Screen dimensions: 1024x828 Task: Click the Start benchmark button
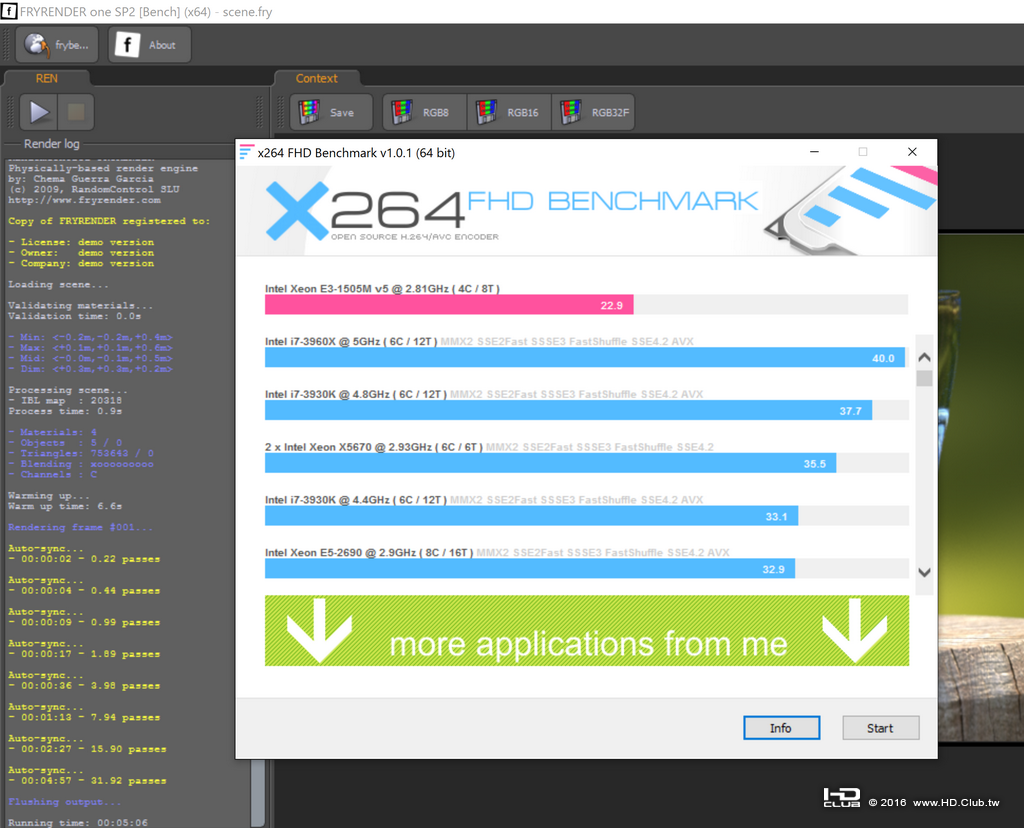click(x=880, y=727)
